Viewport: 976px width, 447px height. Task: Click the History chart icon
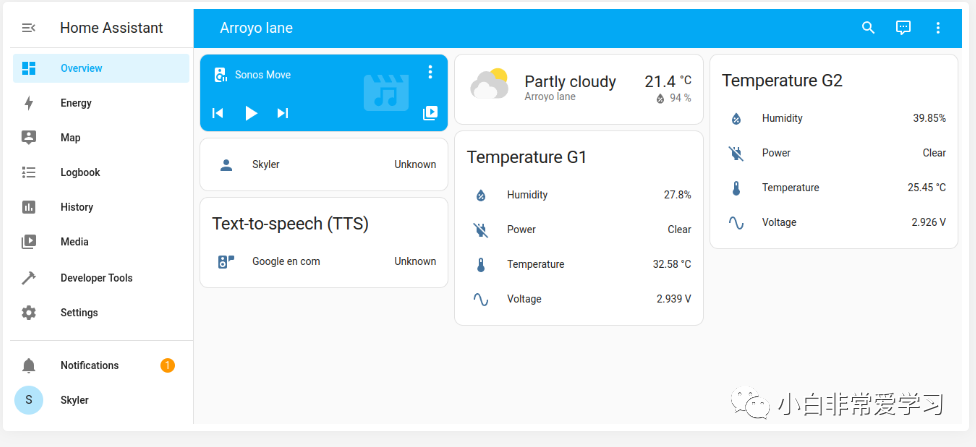tap(29, 207)
